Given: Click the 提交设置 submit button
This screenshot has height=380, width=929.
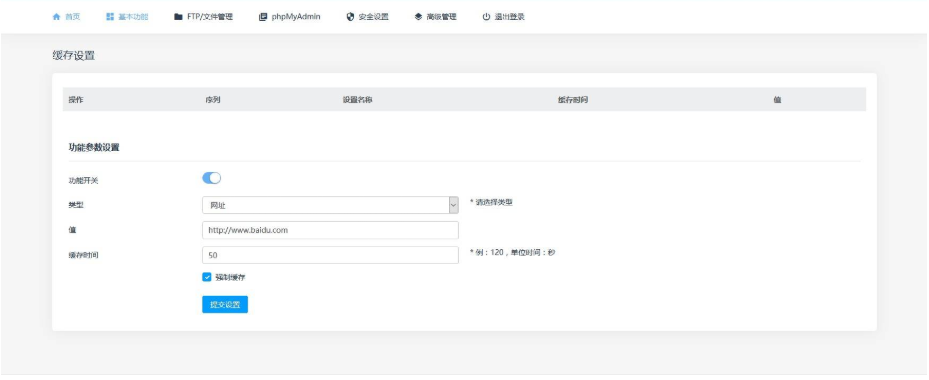Looking at the screenshot, I should 225,305.
